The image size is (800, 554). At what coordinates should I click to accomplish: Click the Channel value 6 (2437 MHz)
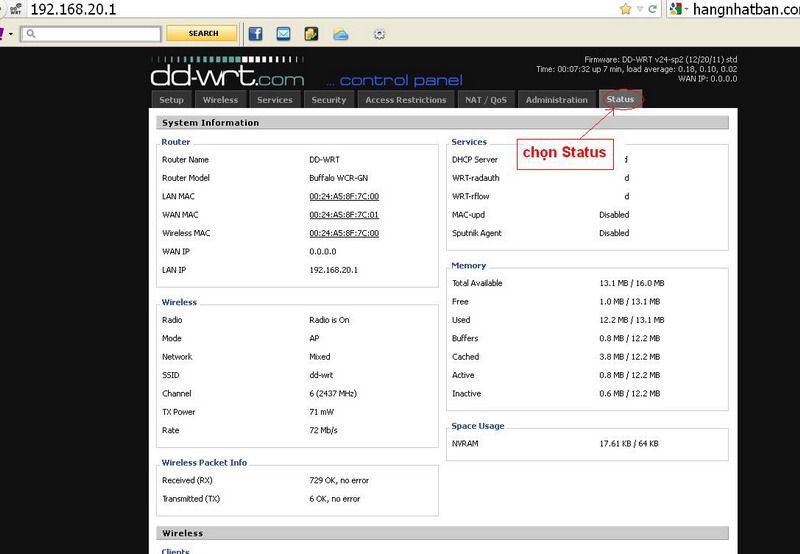[x=333, y=393]
